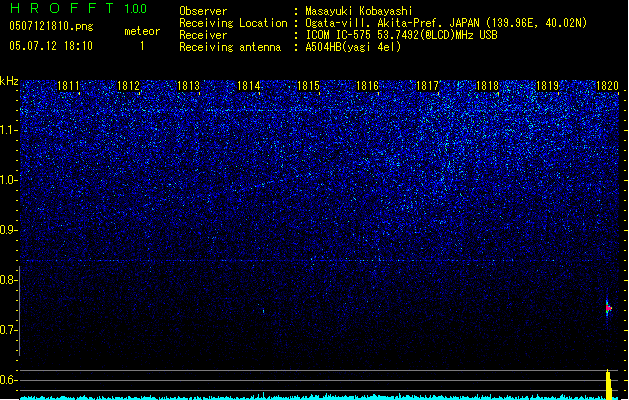This screenshot has height=400, width=629.
Task: Click the 1819 time marker
Action: pyautogui.click(x=548, y=86)
